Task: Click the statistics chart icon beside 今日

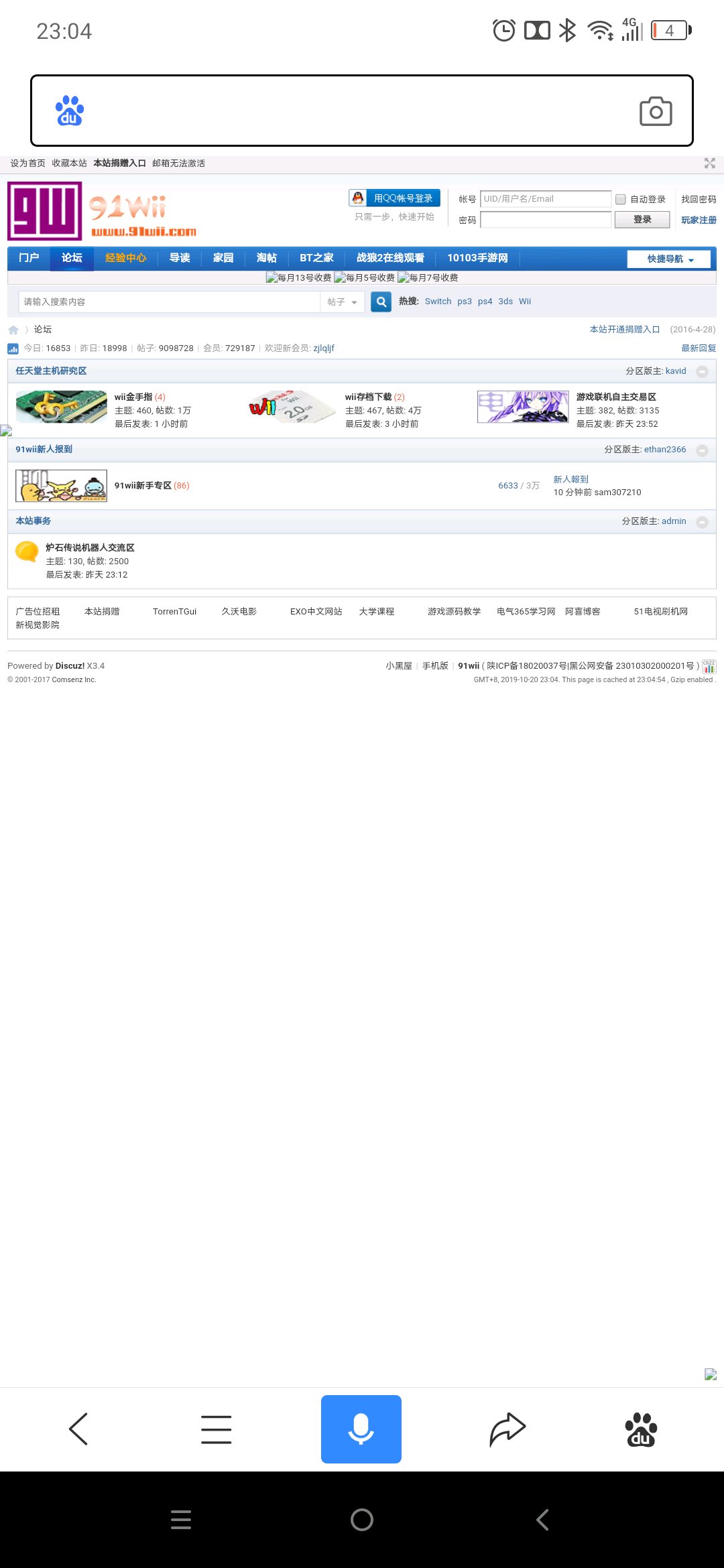Action: pyautogui.click(x=13, y=348)
